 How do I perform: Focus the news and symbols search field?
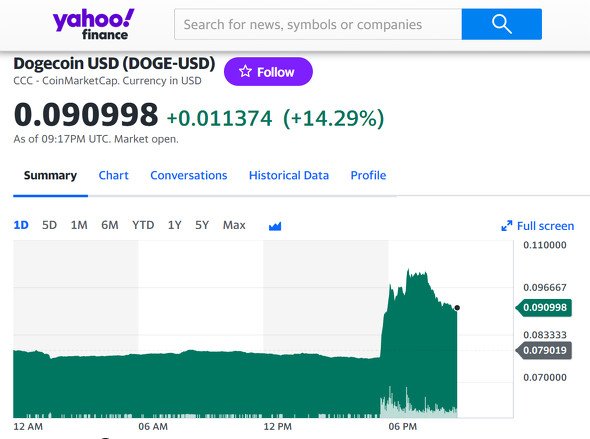click(318, 24)
